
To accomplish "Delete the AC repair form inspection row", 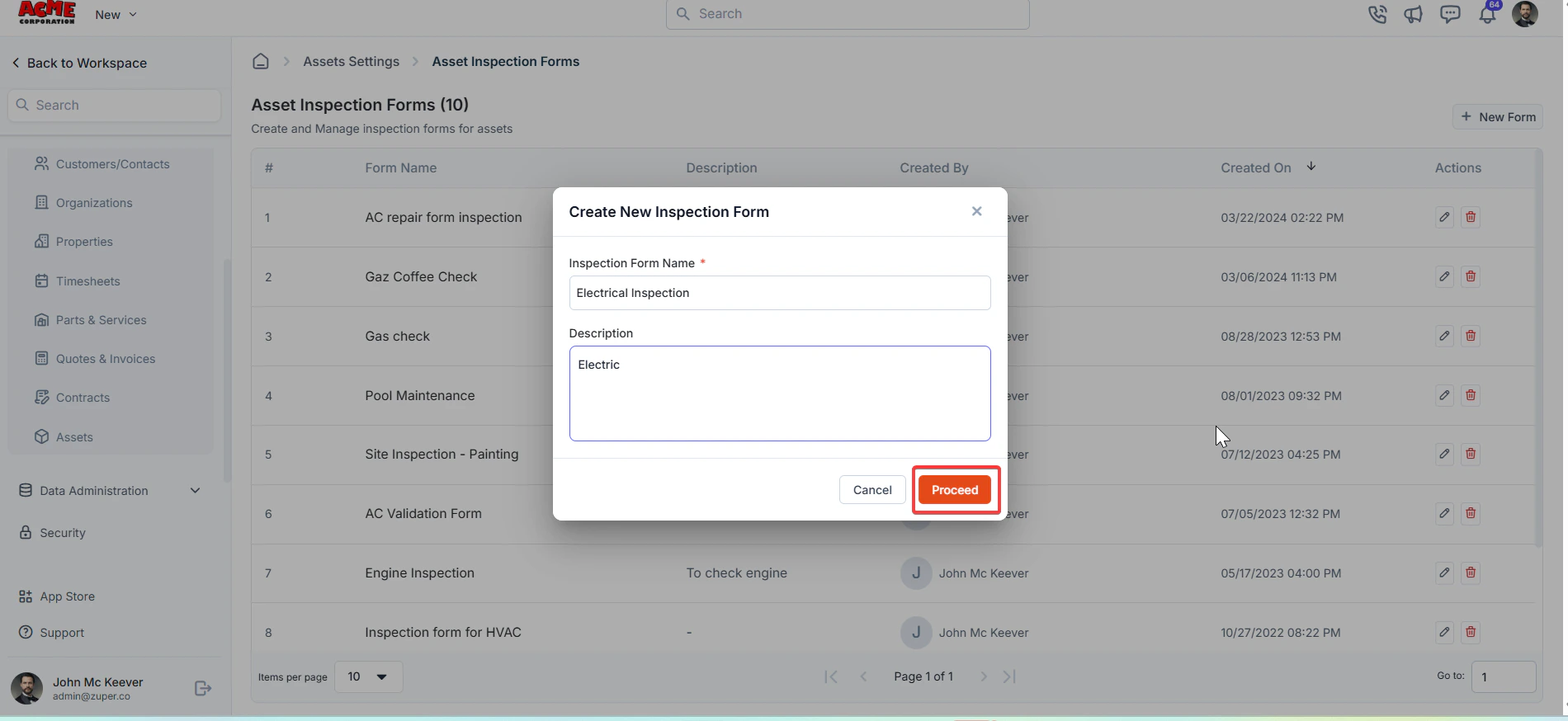I will point(1471,217).
